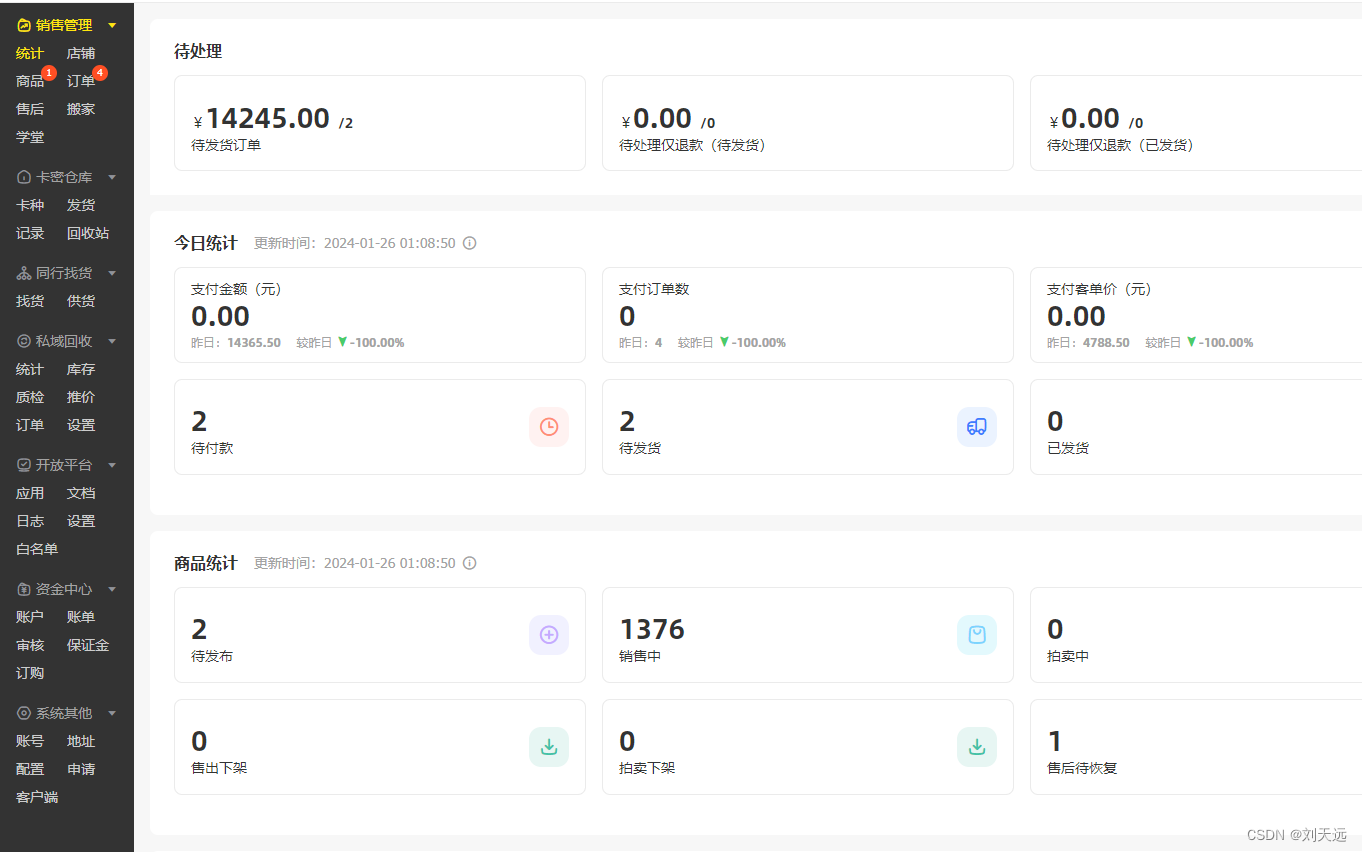The width and height of the screenshot is (1362, 852).
Task: Click the 14245.00 待发货订单 amount
Action: pos(268,119)
